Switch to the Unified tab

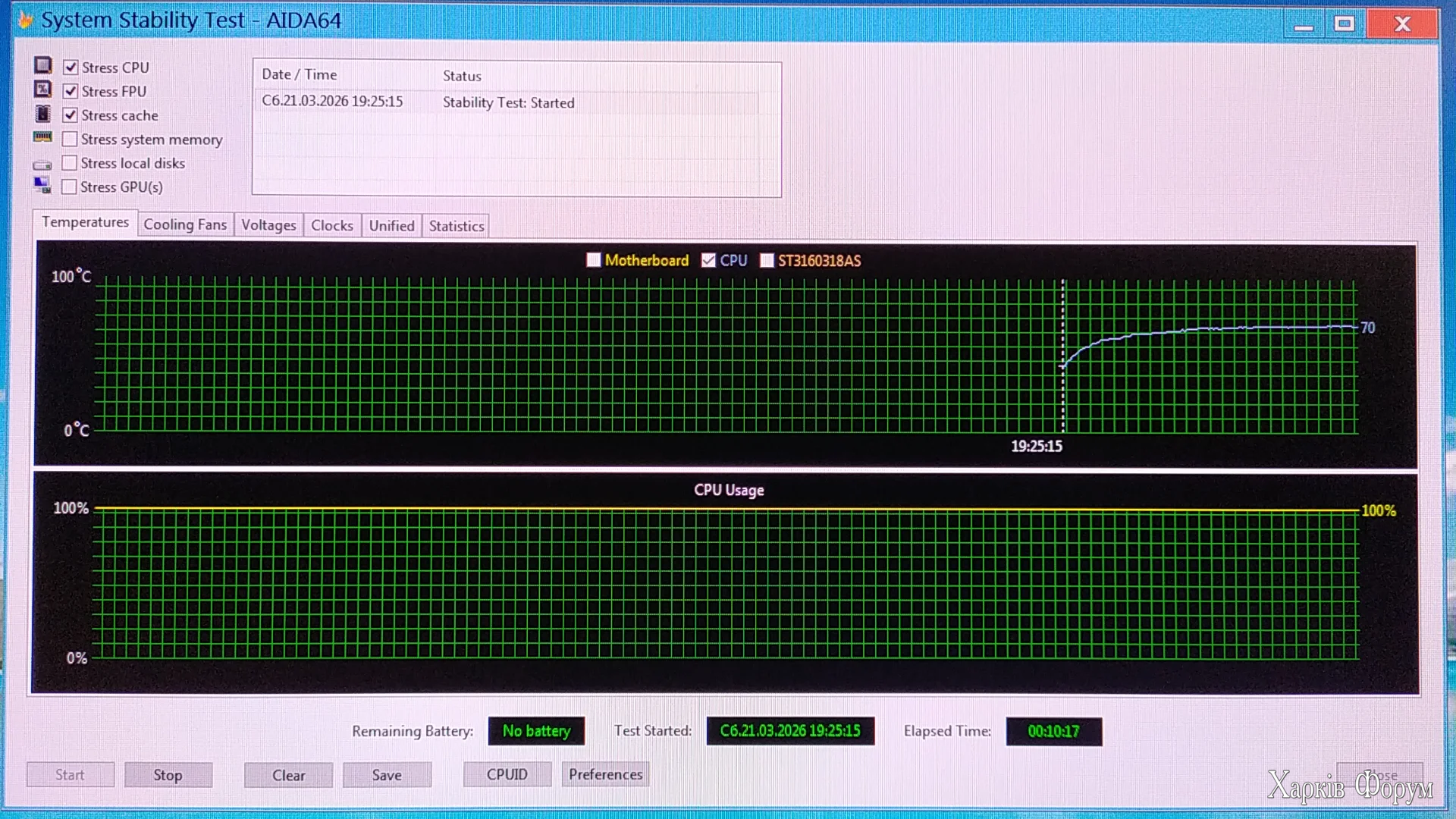[391, 225]
